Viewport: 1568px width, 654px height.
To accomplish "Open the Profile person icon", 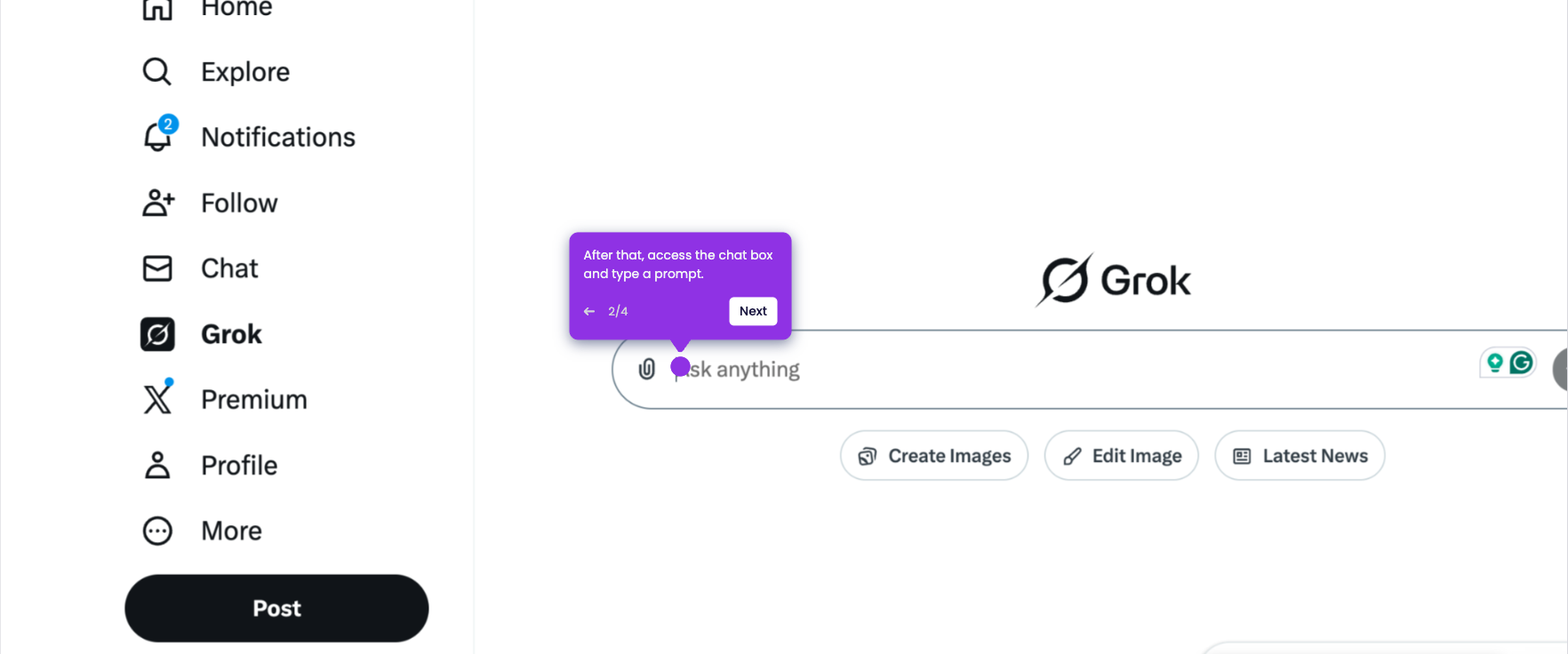I will (157, 465).
